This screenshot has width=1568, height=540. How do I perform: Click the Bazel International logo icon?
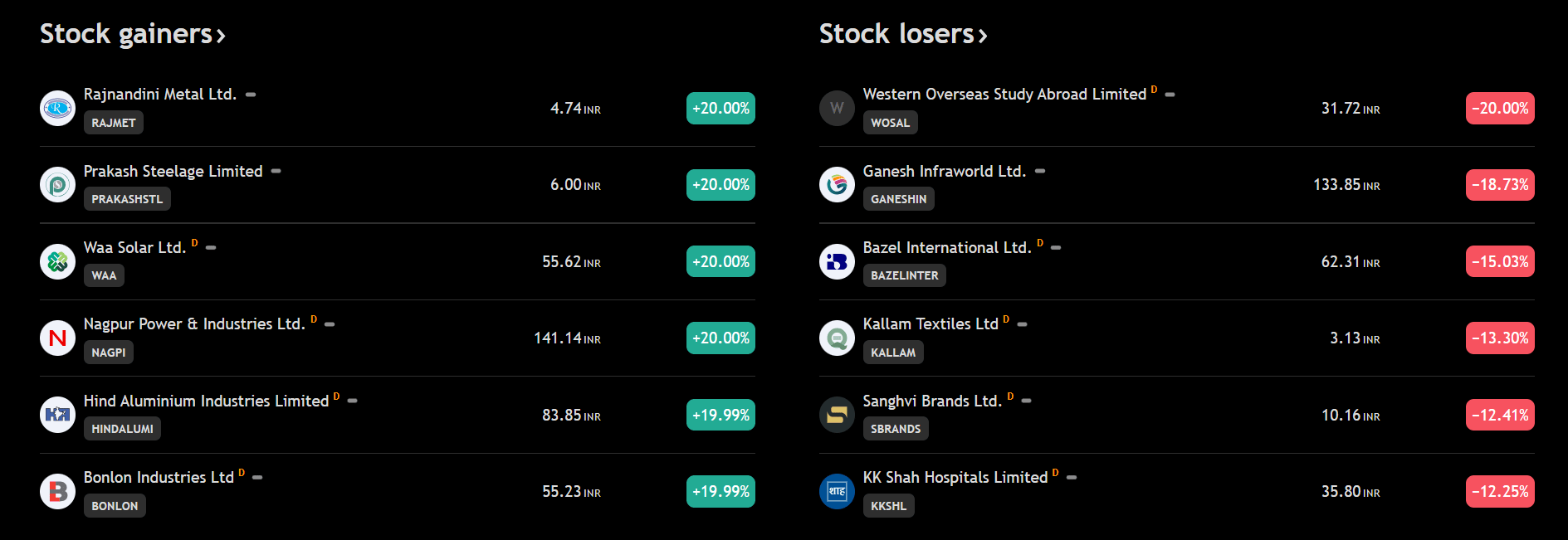pos(837,261)
